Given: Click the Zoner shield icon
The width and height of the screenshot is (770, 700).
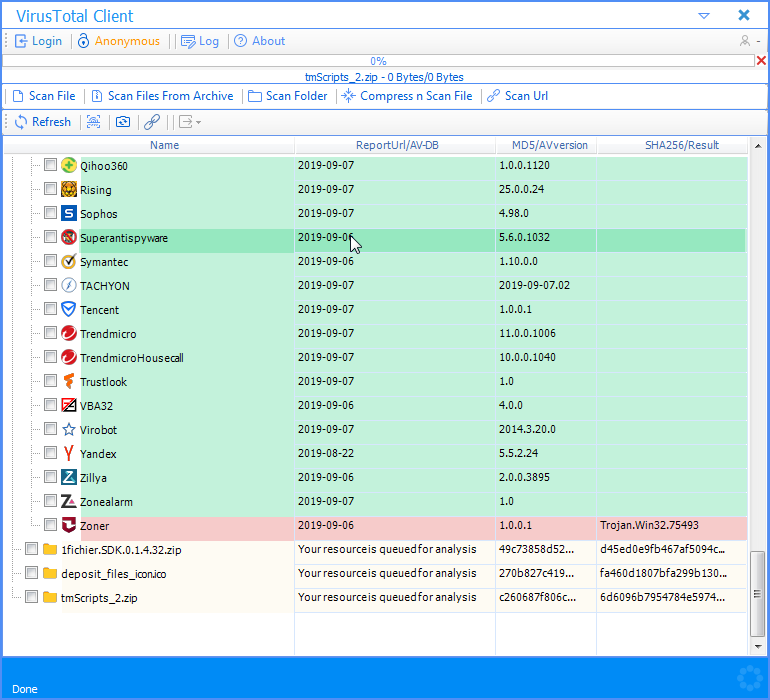Looking at the screenshot, I should [69, 525].
